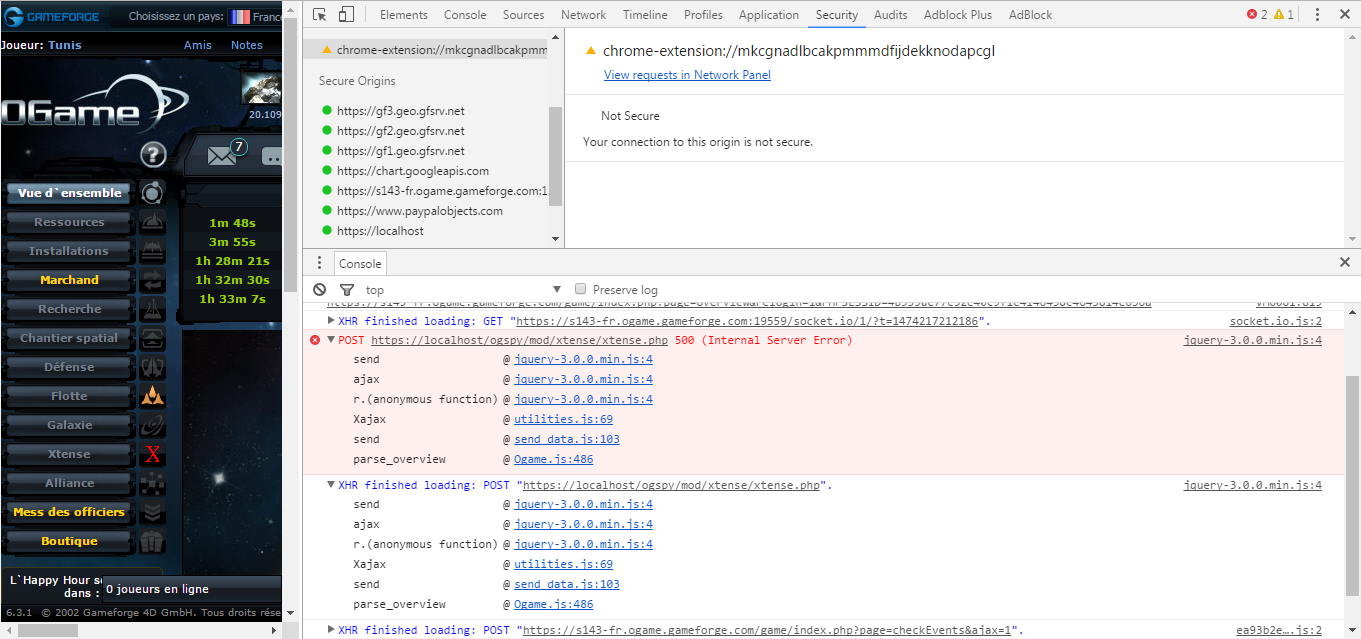The width and height of the screenshot is (1361, 639).
Task: Click the inspect element cursor icon
Action: tap(320, 15)
